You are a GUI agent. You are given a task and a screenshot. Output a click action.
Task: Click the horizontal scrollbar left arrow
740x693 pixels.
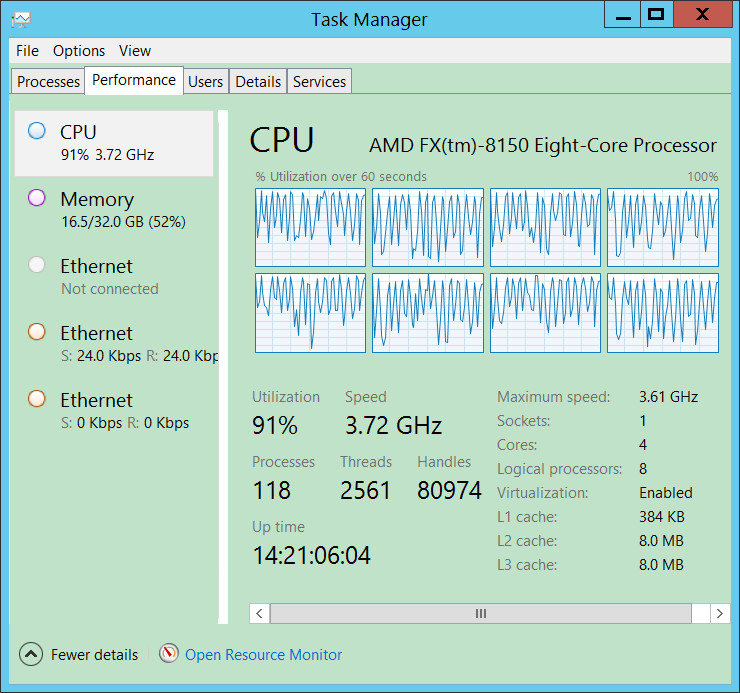tap(259, 613)
